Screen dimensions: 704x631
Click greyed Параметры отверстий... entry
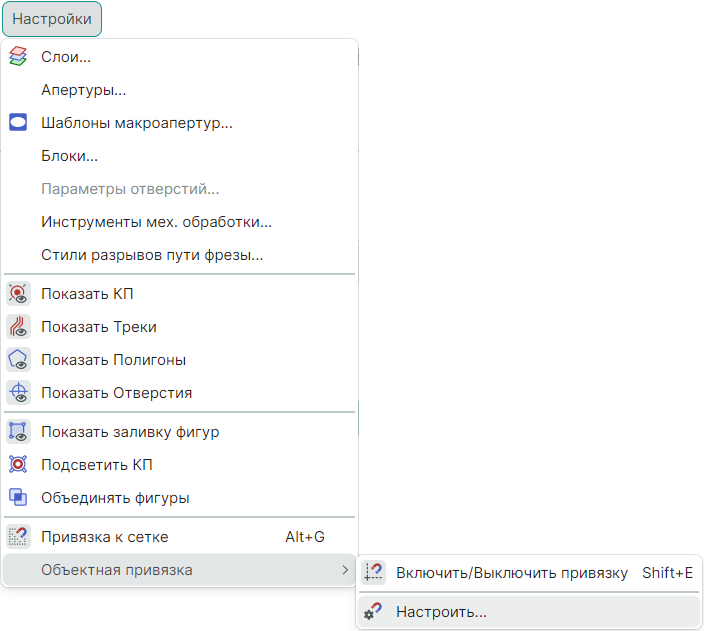pos(130,189)
